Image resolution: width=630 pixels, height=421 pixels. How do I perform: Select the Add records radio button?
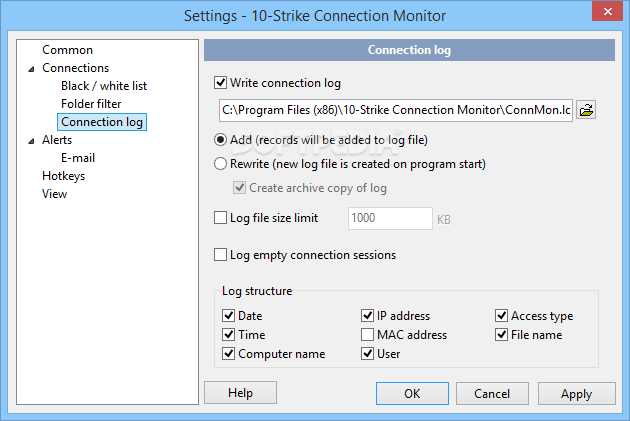[221, 140]
